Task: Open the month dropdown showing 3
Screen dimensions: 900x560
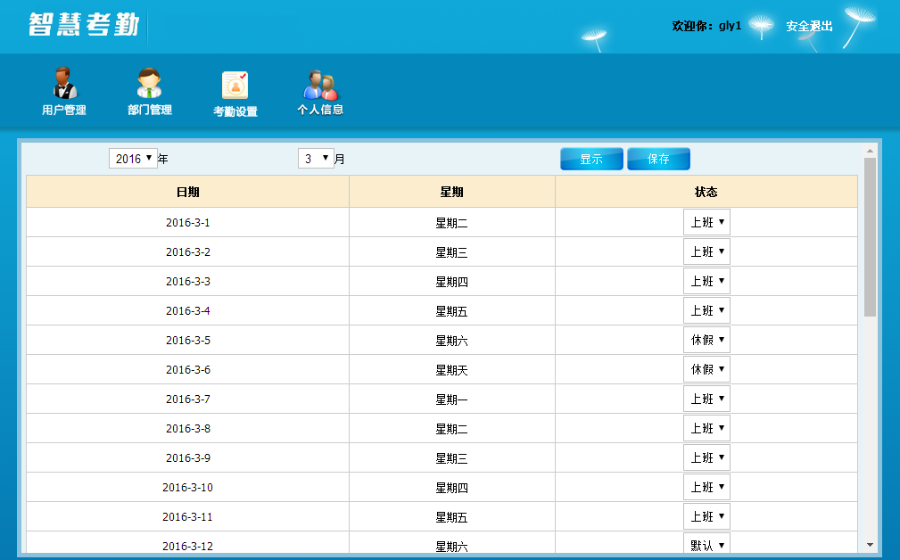Action: tap(316, 158)
